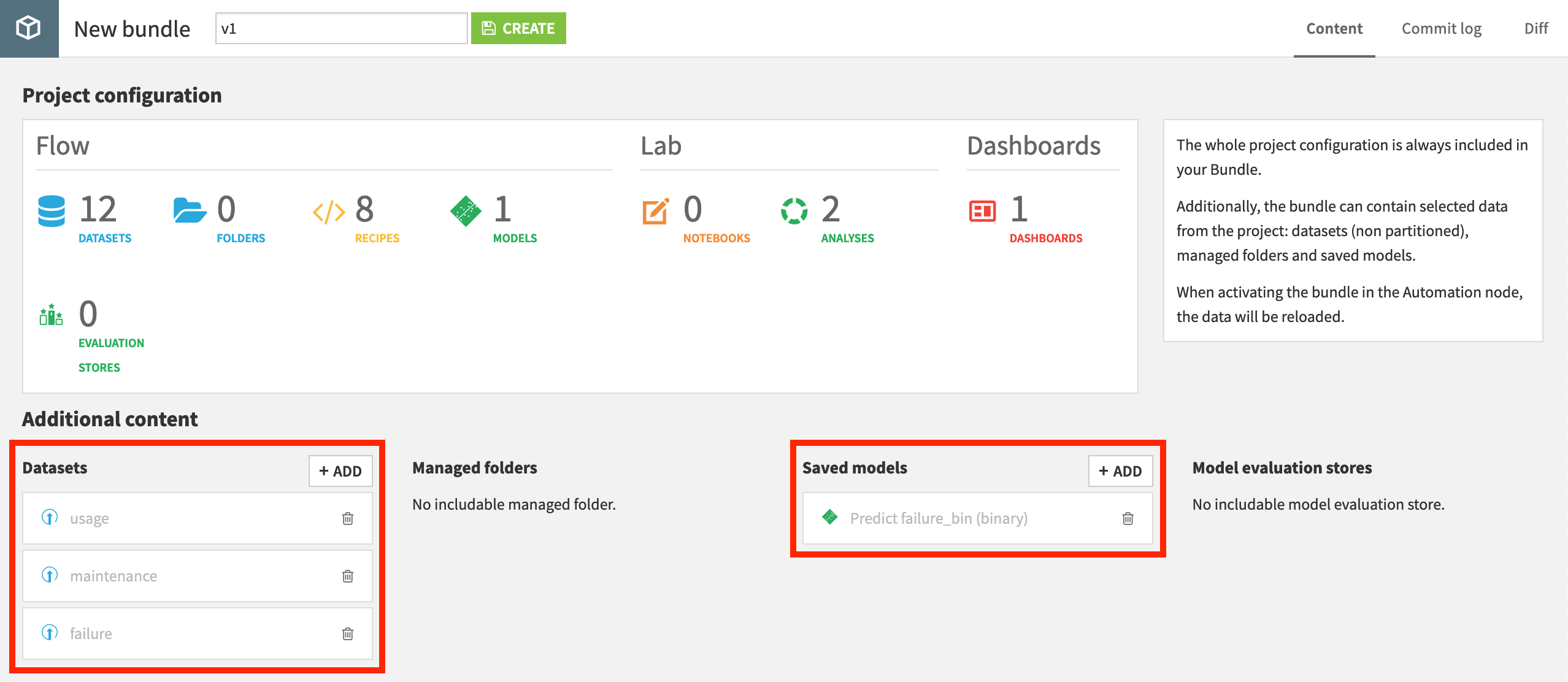1568x682 pixels.
Task: Click the bundle cube icon in header
Action: [x=28, y=28]
